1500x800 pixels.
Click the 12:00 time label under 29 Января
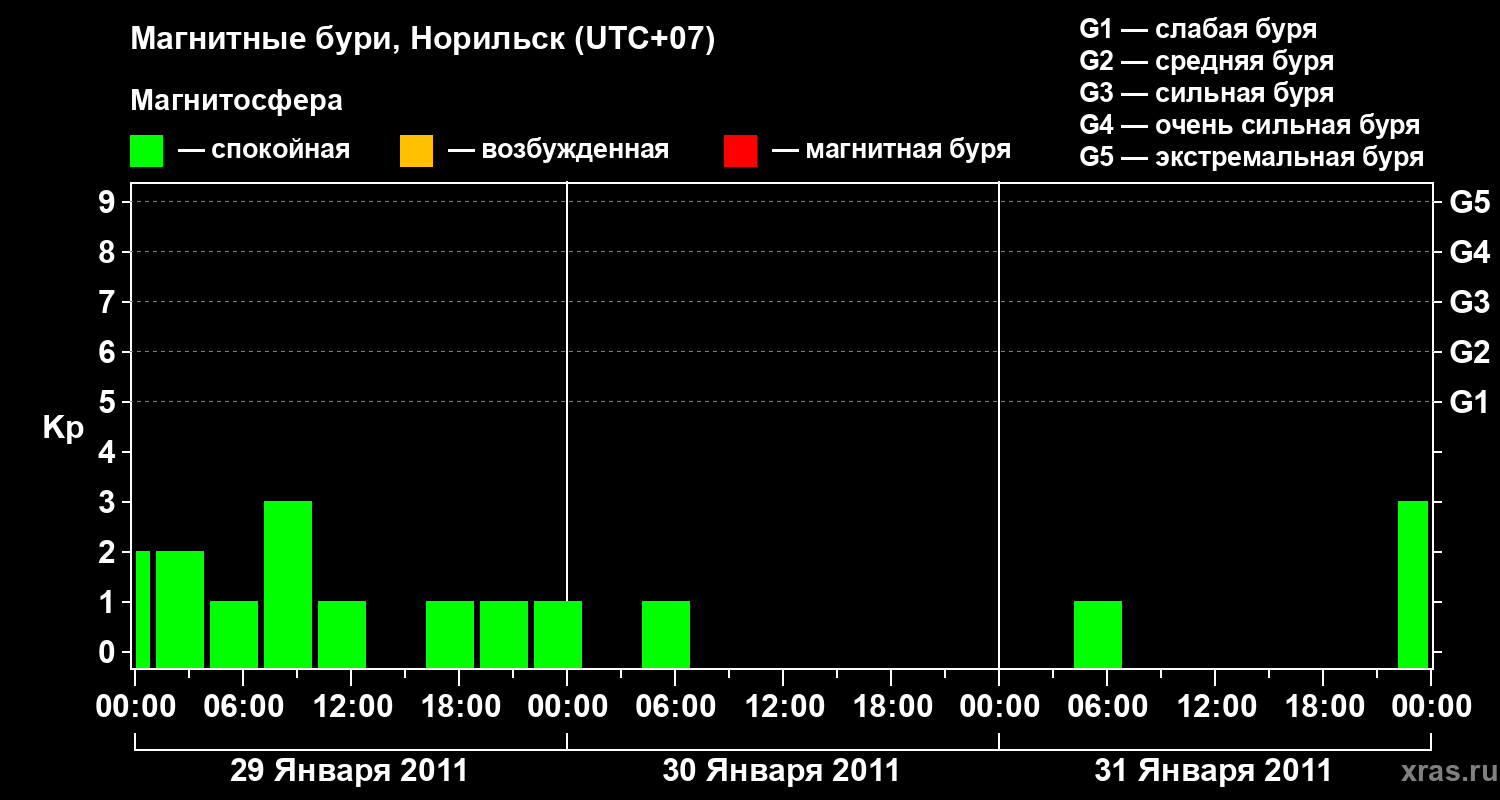point(352,707)
